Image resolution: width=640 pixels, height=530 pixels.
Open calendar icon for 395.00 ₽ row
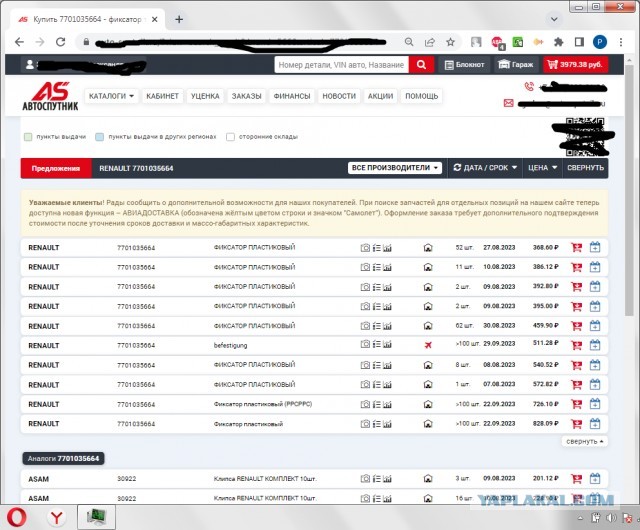[595, 306]
